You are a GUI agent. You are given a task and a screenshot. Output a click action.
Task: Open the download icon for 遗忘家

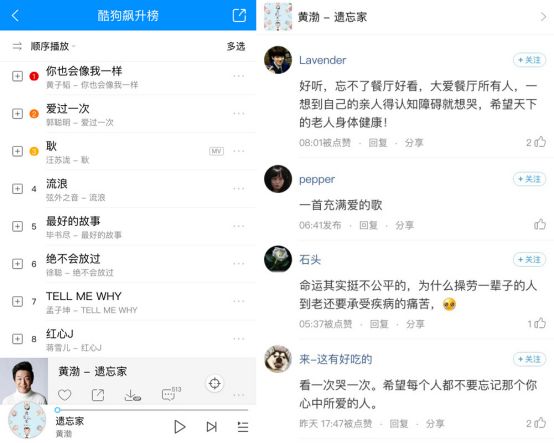(132, 395)
